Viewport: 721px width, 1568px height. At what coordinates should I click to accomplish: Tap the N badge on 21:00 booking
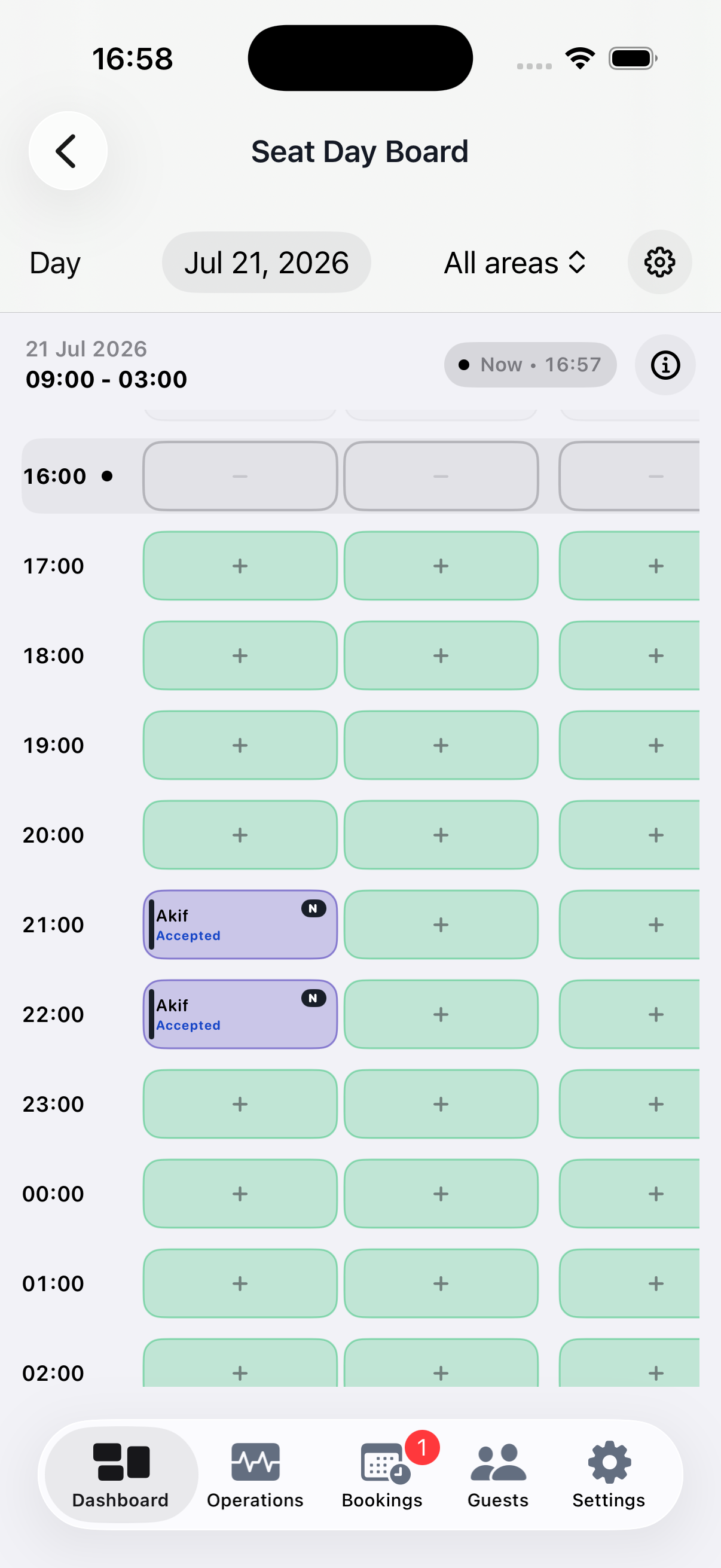(314, 908)
